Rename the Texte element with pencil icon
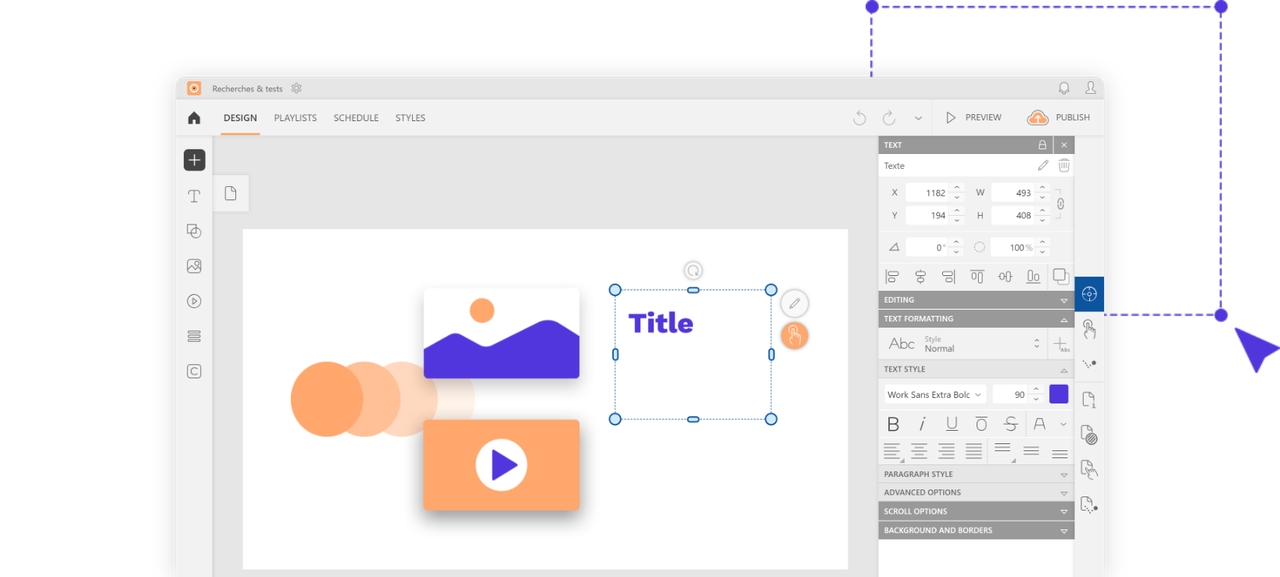1280x577 pixels. coord(1043,166)
